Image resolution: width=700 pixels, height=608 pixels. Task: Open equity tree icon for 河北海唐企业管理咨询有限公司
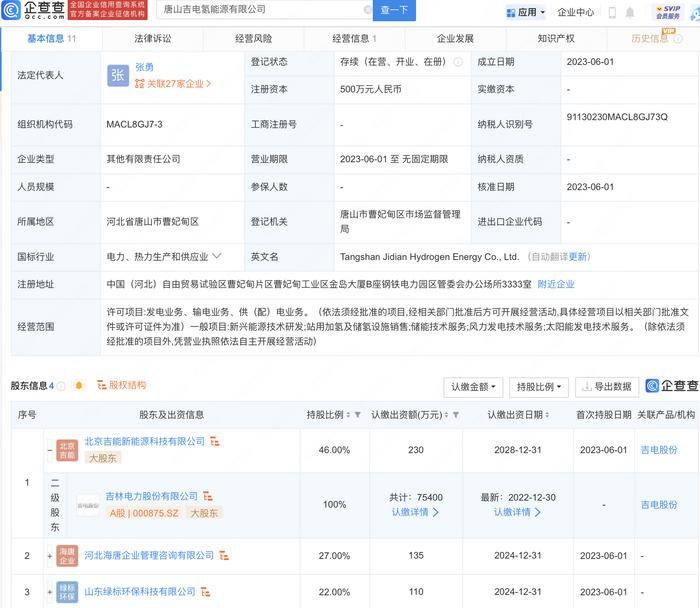(x=224, y=556)
